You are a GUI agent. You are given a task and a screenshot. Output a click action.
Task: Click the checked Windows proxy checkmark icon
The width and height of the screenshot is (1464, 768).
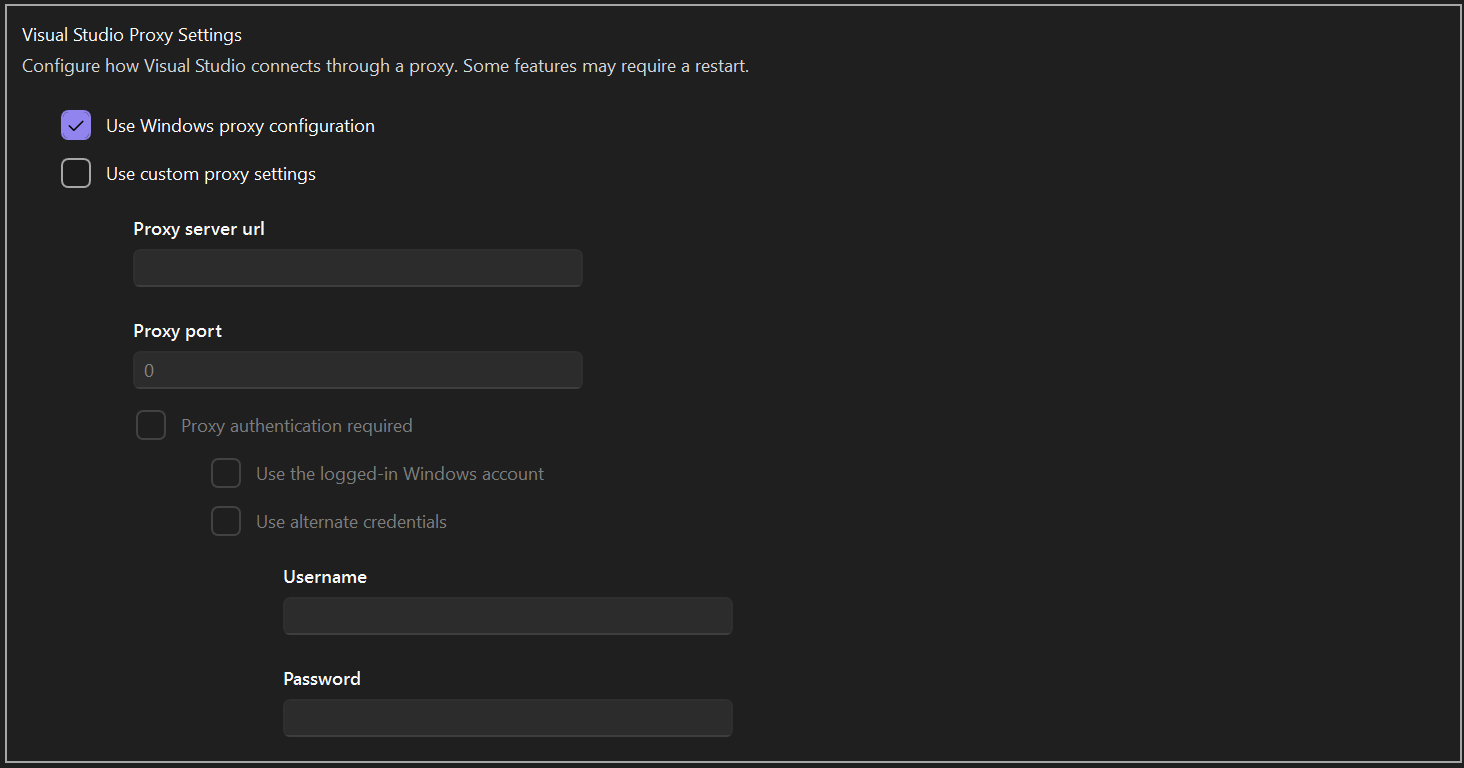click(x=76, y=125)
